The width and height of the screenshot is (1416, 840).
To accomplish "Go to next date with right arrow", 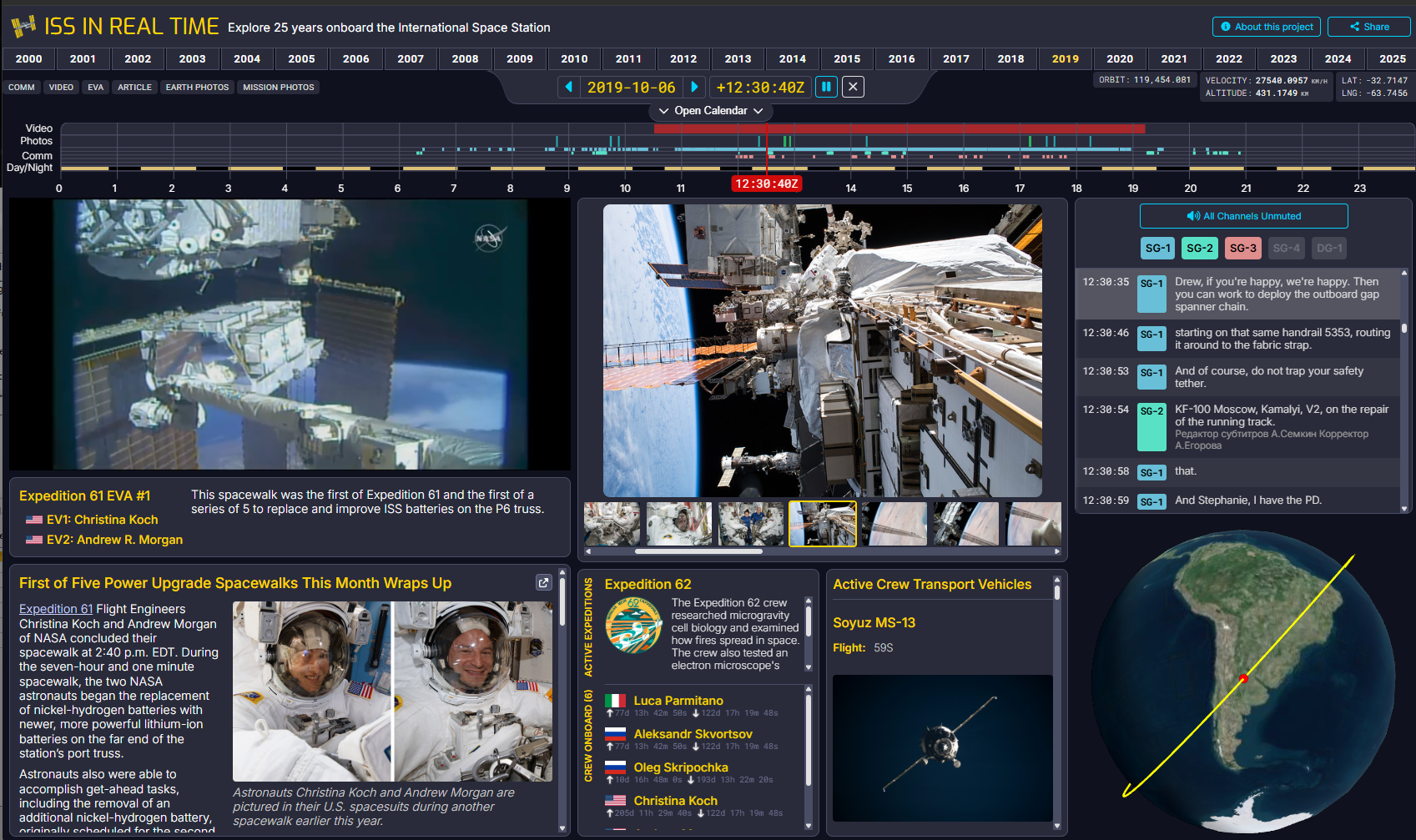I will pos(694,87).
